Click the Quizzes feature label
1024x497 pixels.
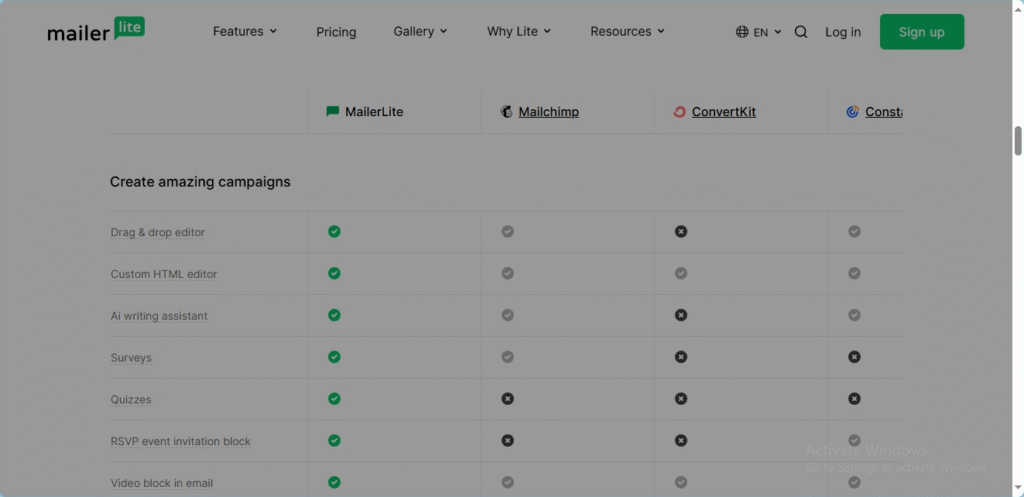coord(131,400)
